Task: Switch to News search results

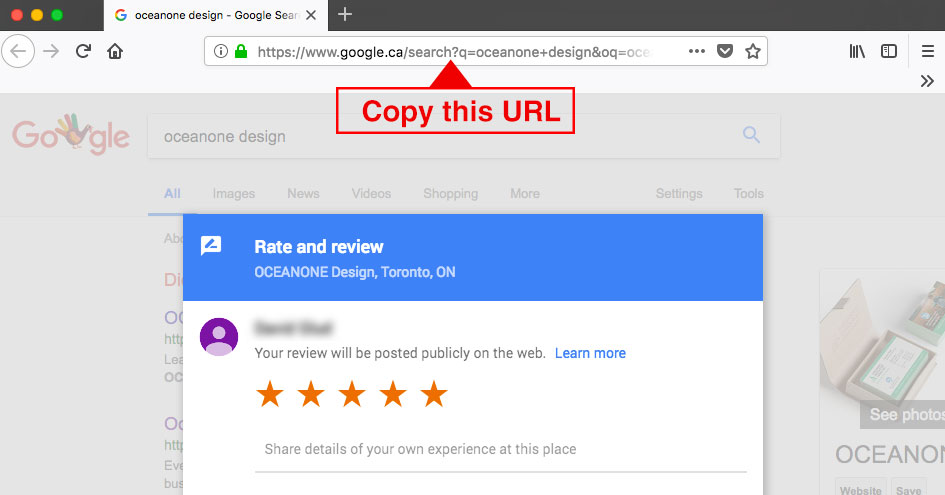Action: [x=303, y=194]
